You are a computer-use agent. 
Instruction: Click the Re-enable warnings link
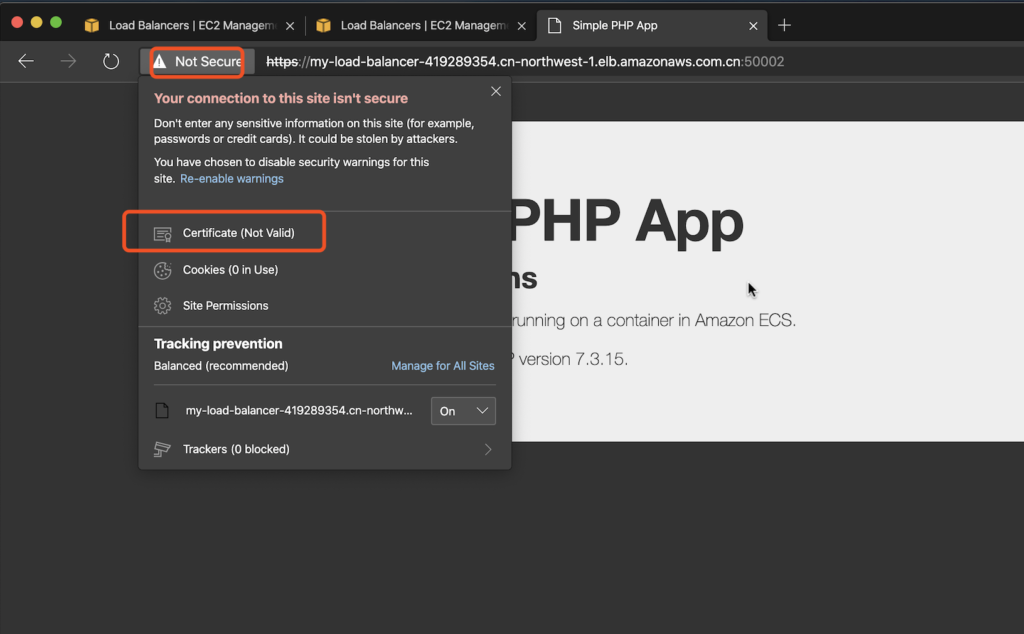pos(232,179)
